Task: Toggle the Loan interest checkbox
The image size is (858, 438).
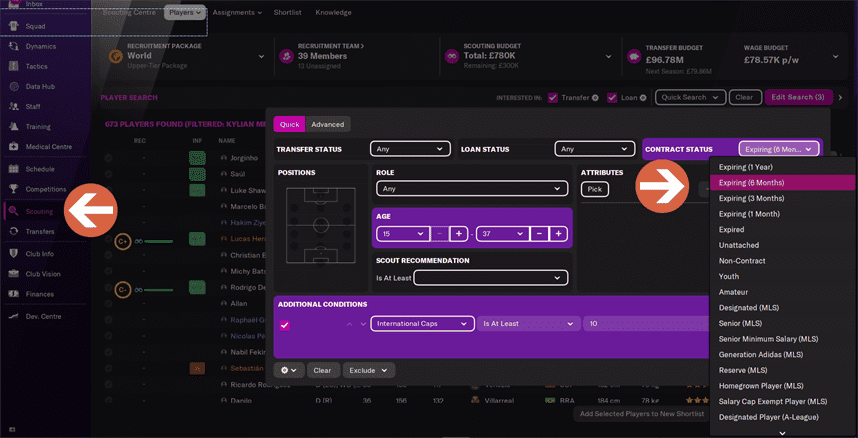Action: (612, 97)
